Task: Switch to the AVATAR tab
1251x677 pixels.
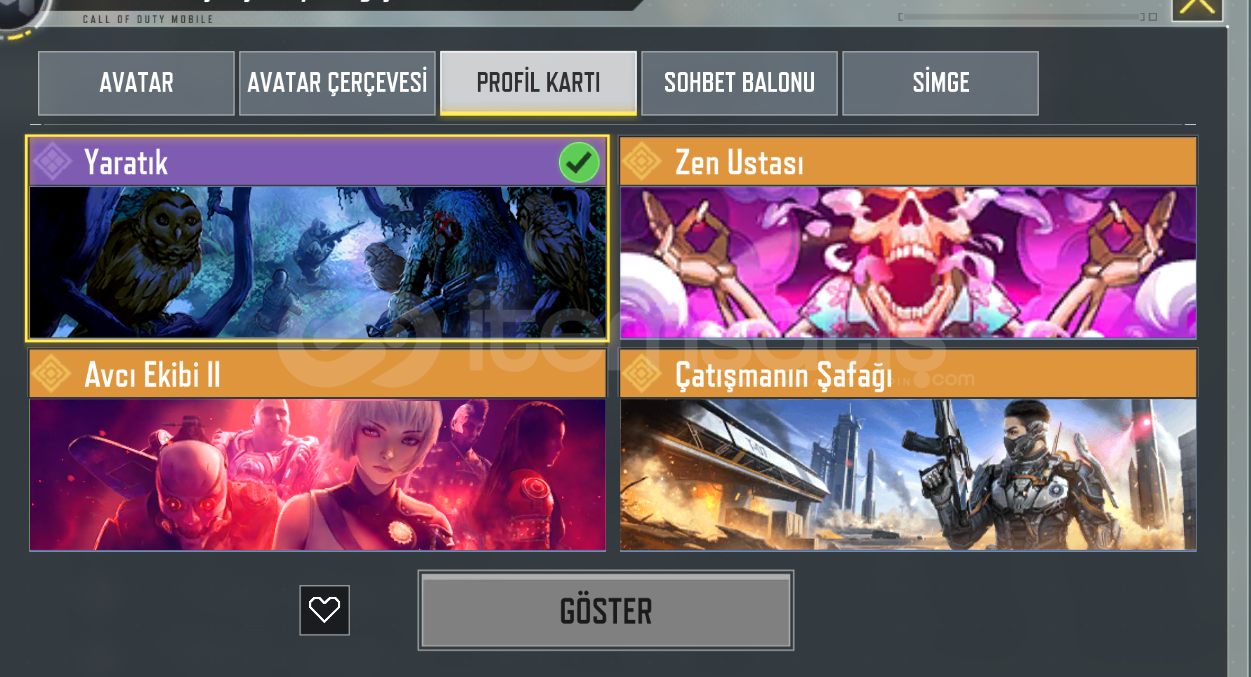Action: 136,83
